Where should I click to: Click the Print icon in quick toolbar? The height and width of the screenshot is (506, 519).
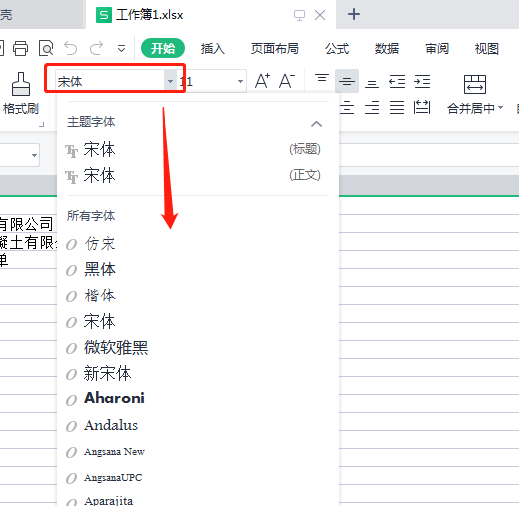point(20,49)
